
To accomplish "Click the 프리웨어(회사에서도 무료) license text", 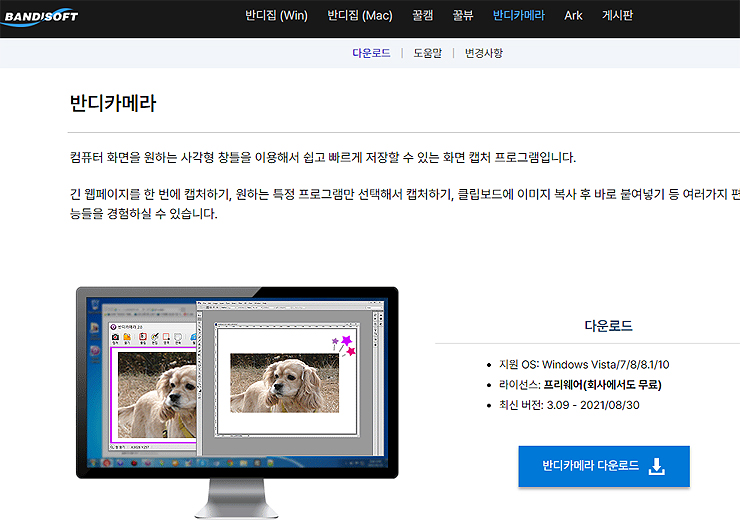I will [603, 385].
